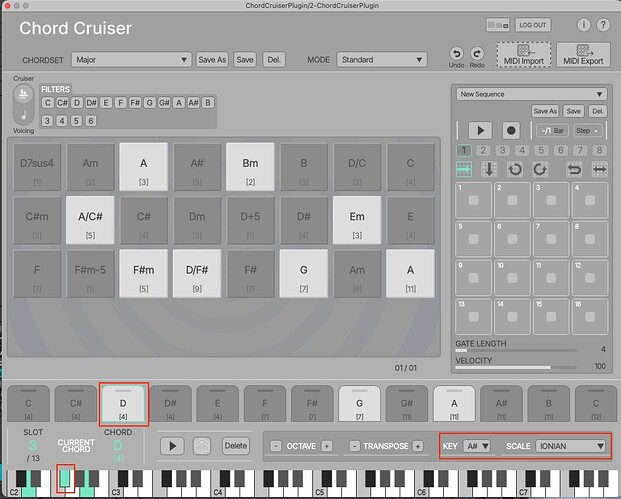
Task: Click sequence Del. button
Action: click(598, 111)
